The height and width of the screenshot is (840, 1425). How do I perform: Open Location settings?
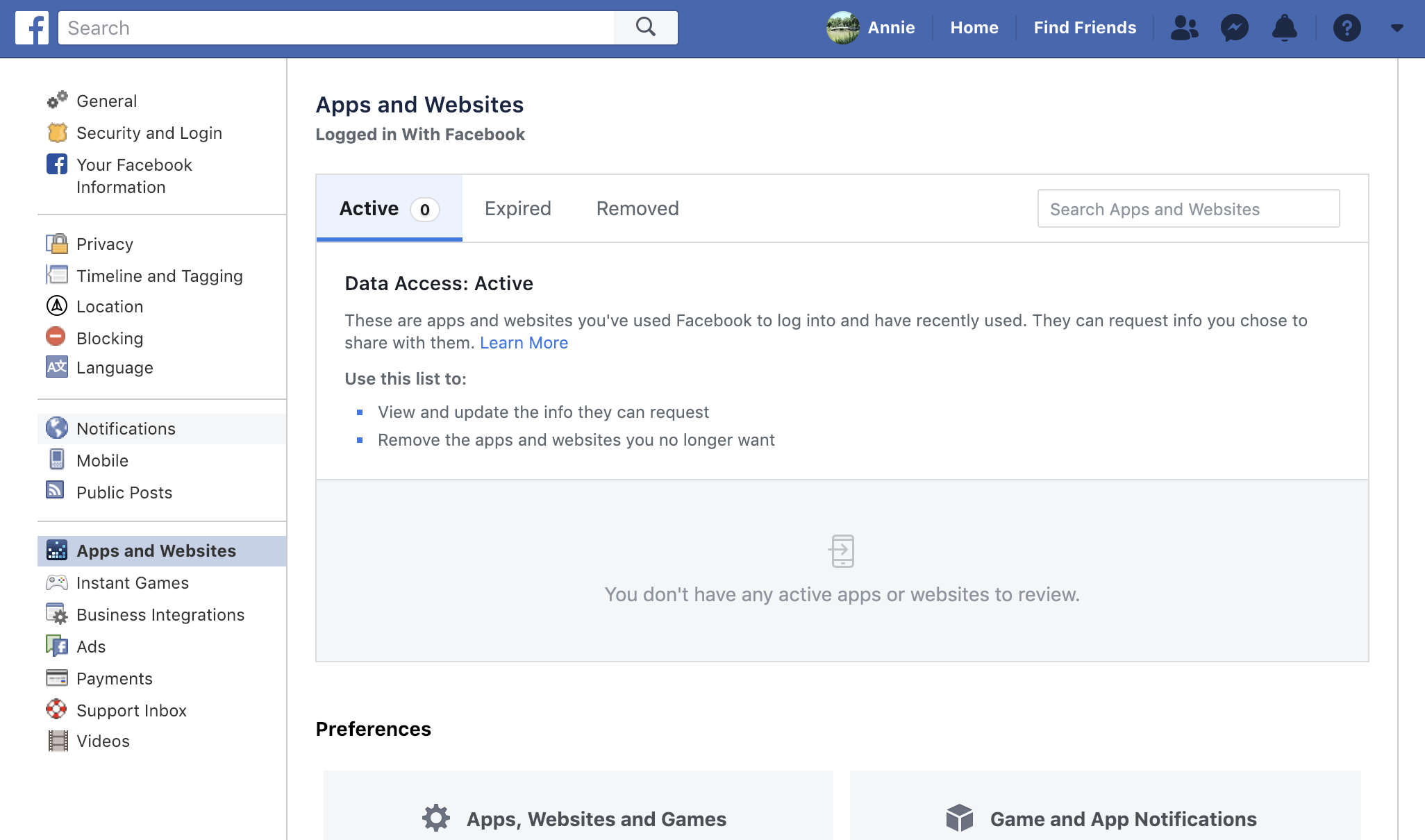(x=110, y=307)
